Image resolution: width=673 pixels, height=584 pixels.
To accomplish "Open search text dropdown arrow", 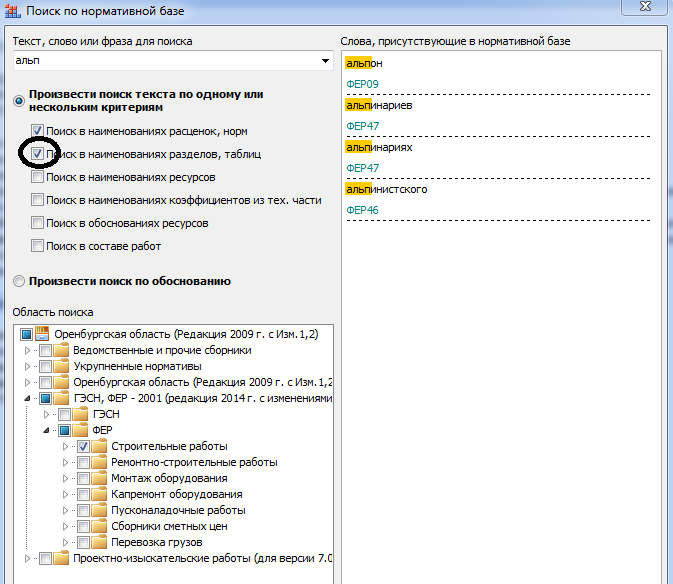I will coord(325,61).
